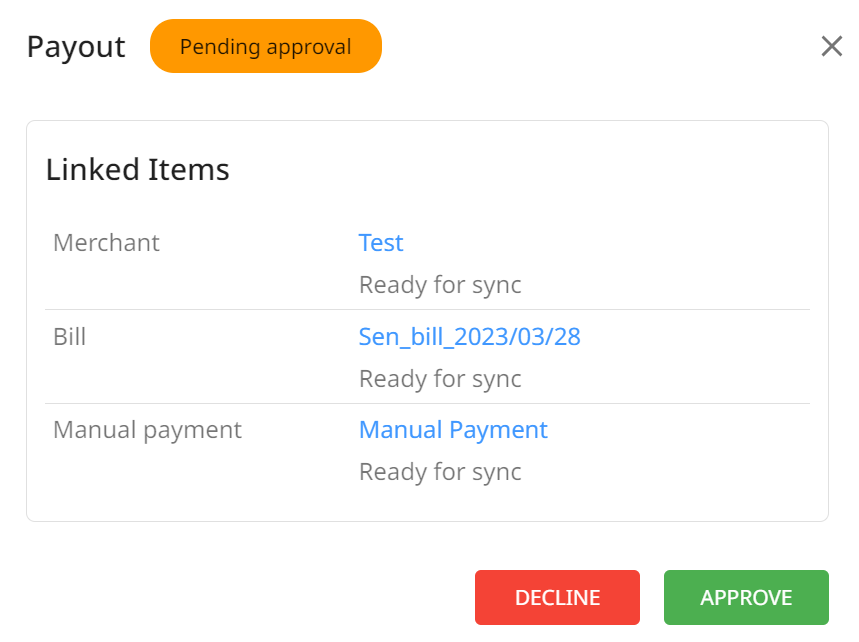
Task: Dismiss the dialog using the top-right cross
Action: coord(832,46)
